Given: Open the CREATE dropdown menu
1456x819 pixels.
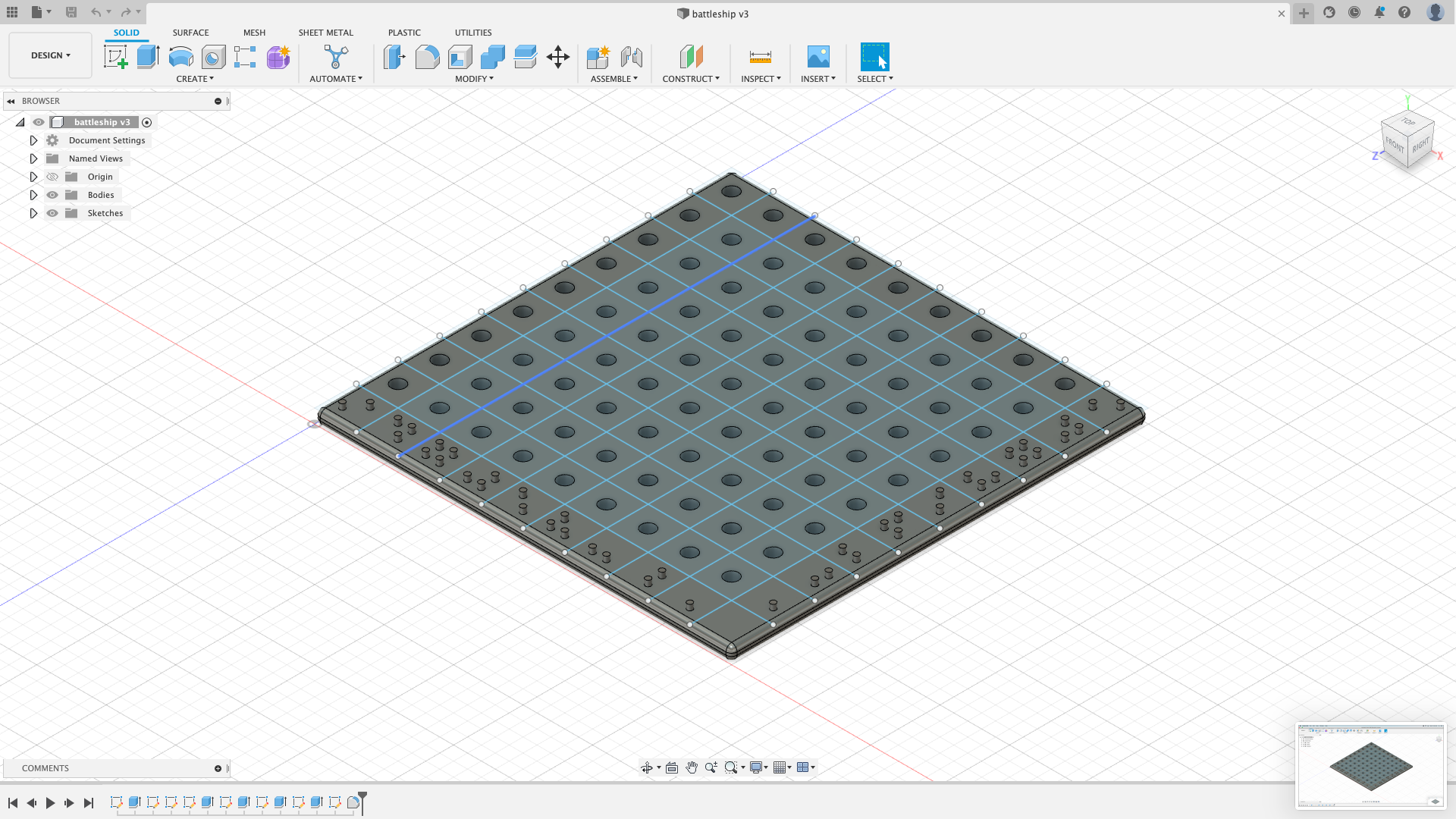Looking at the screenshot, I should 195,79.
